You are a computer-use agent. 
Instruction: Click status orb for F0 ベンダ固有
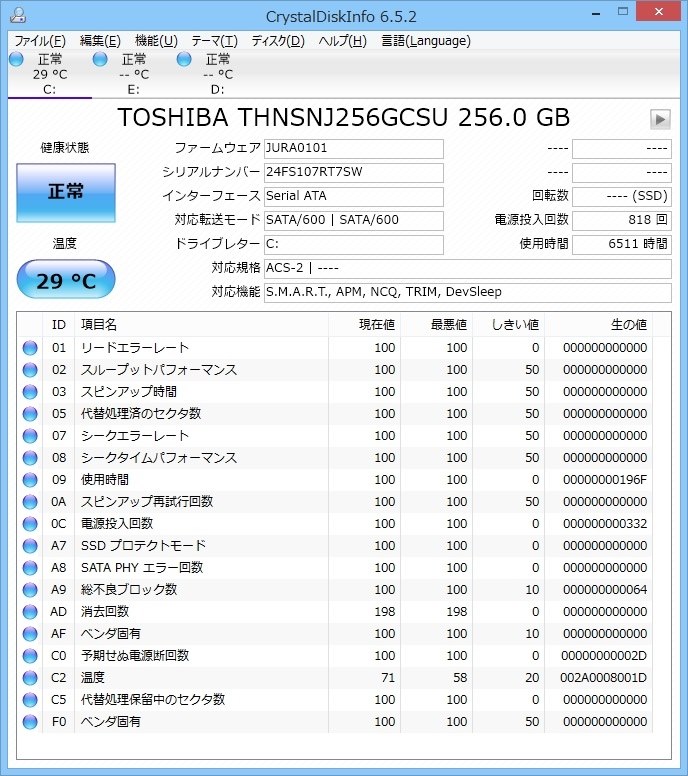tap(30, 722)
